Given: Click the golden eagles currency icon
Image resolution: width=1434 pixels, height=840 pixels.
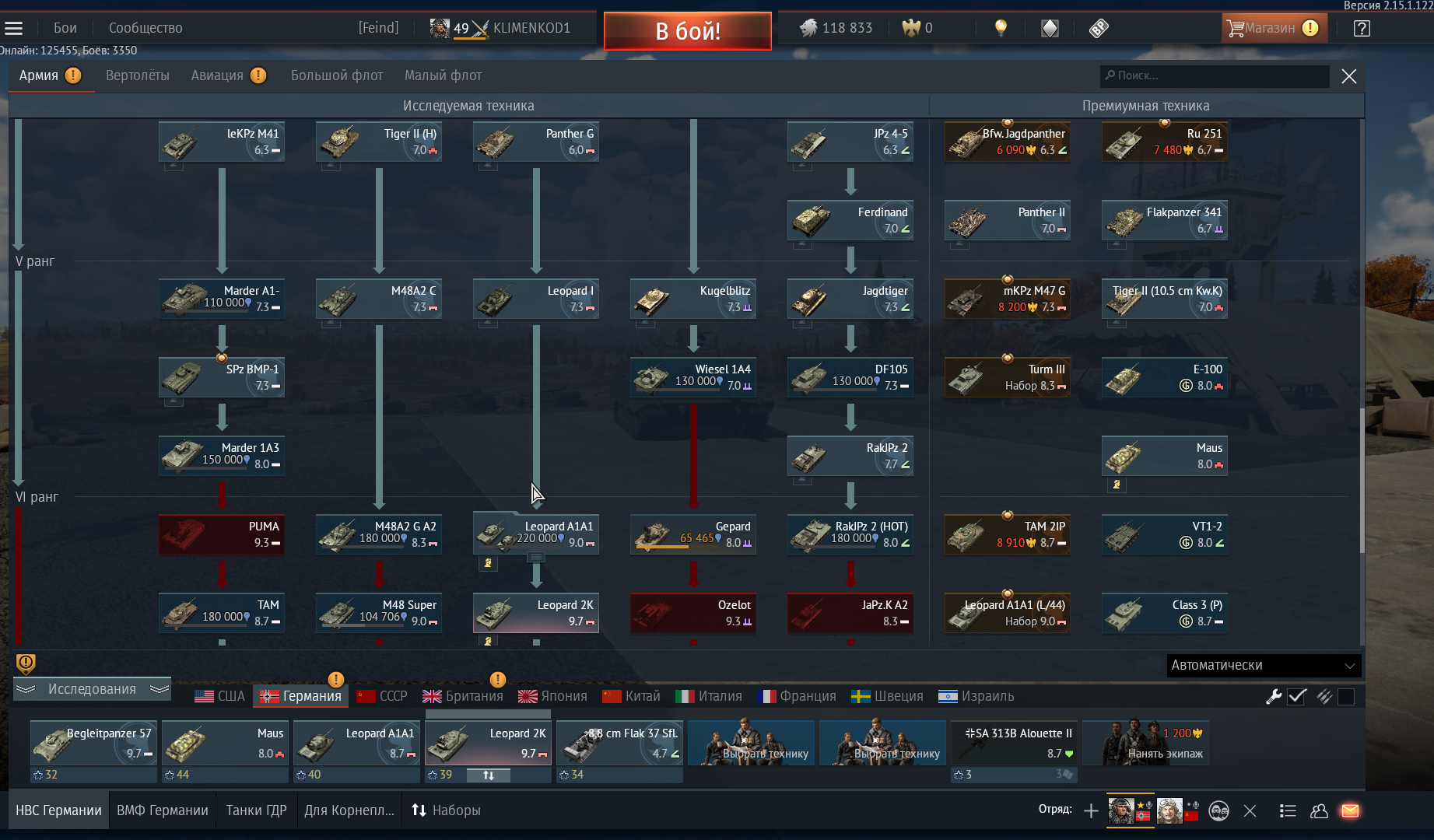Looking at the screenshot, I should 911,28.
